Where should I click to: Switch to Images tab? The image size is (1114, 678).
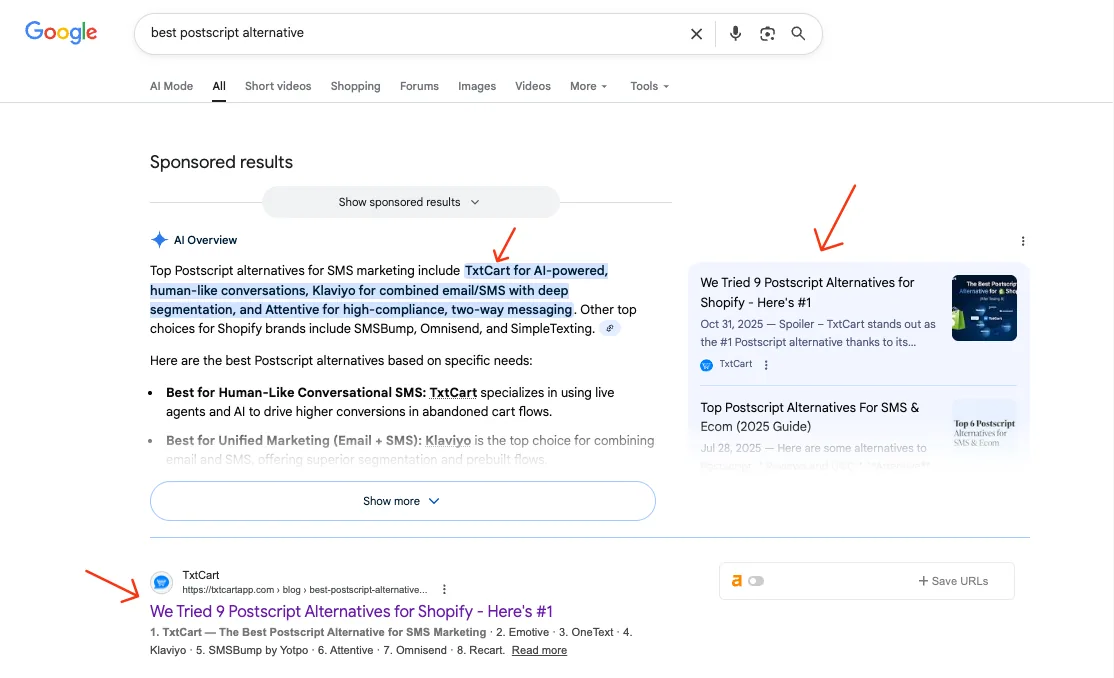(x=477, y=86)
